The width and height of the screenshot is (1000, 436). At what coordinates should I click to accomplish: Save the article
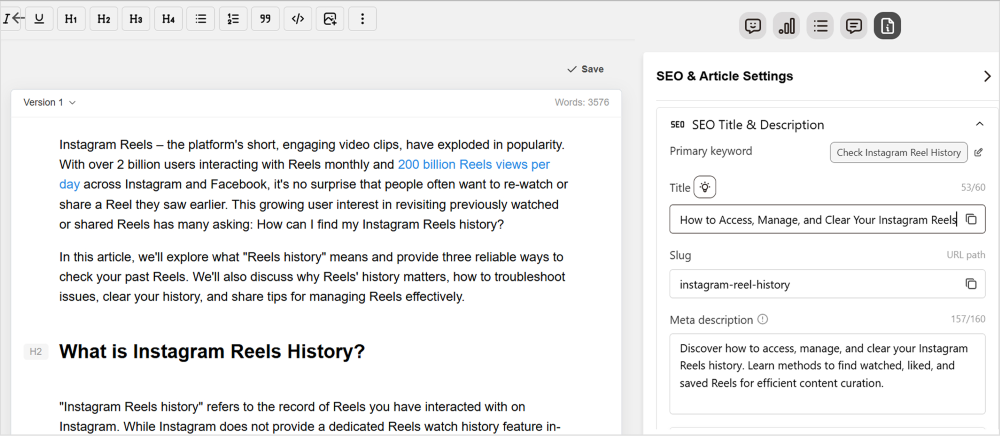coord(585,69)
